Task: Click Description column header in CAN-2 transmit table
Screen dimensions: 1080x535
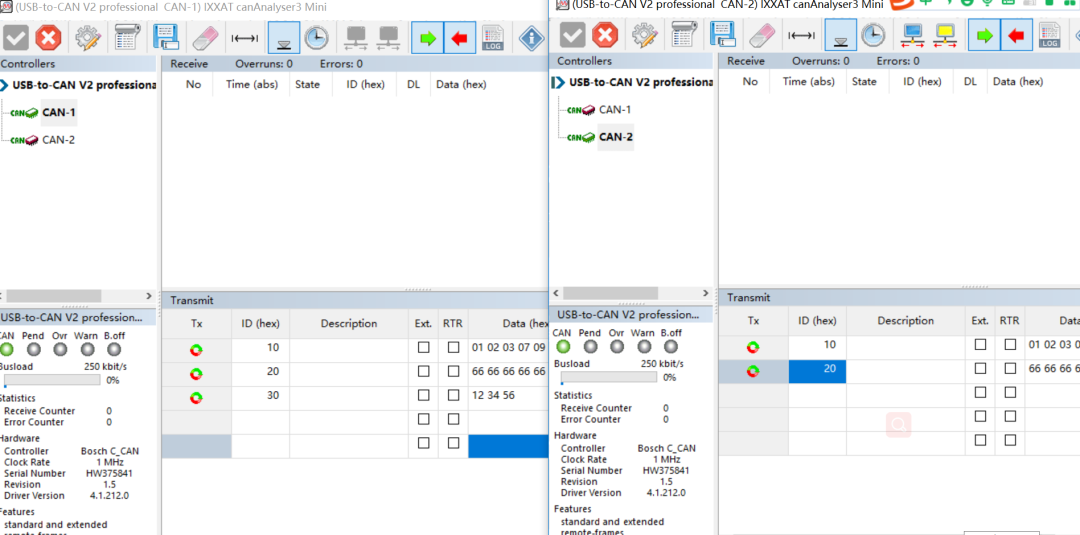Action: (x=905, y=320)
